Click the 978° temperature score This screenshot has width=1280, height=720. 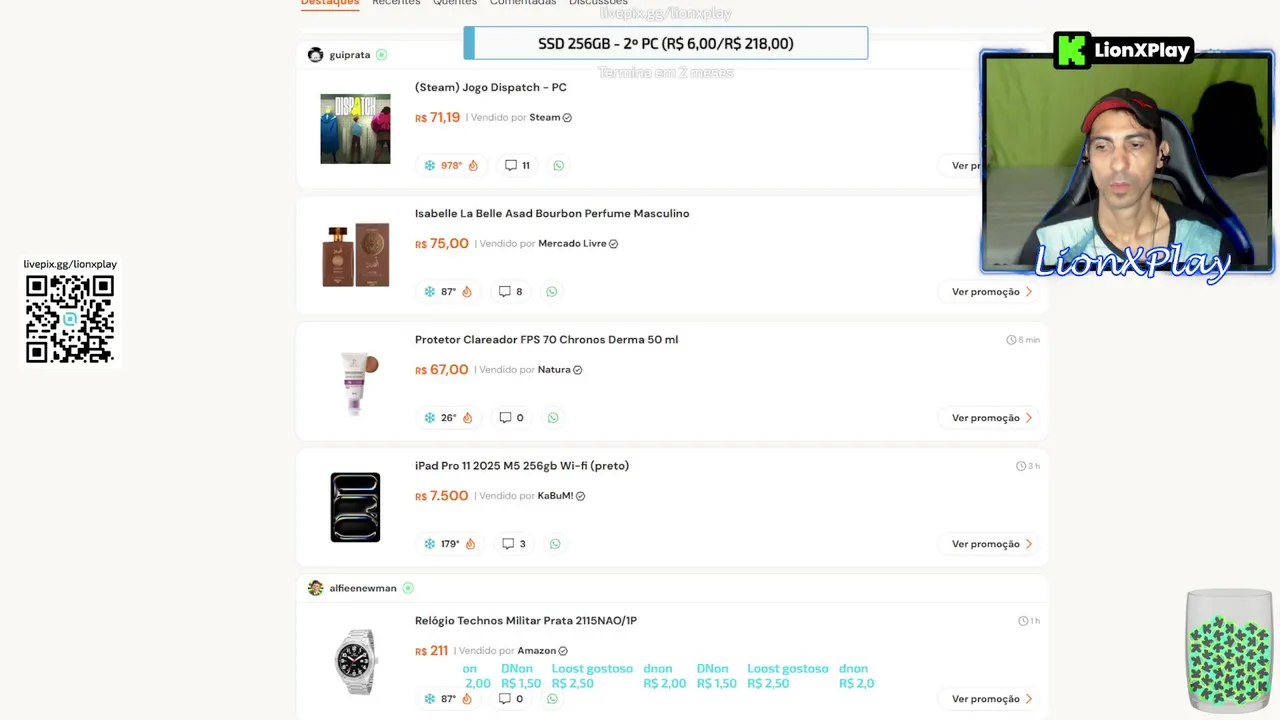tap(451, 165)
